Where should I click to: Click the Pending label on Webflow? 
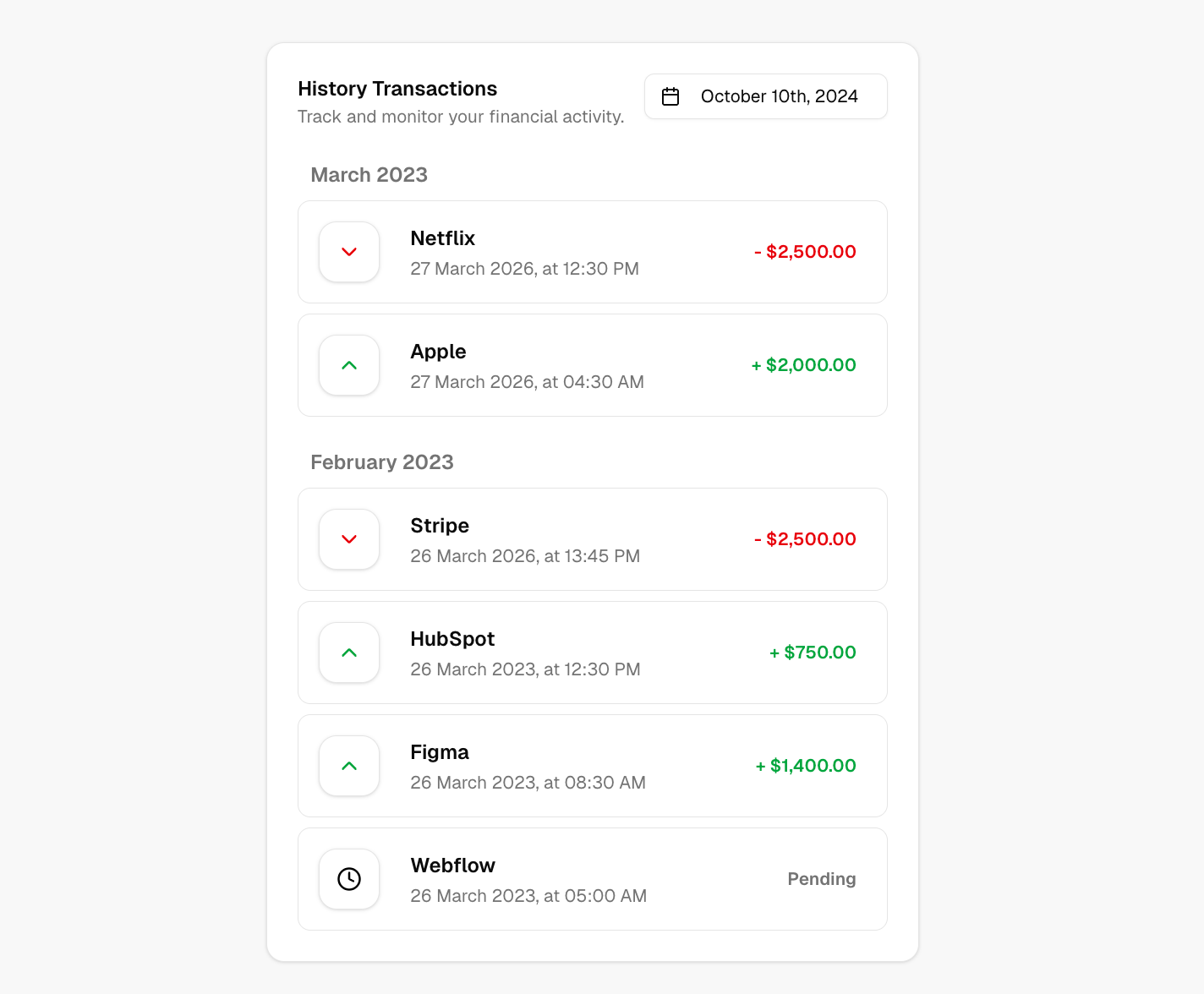pyautogui.click(x=821, y=879)
